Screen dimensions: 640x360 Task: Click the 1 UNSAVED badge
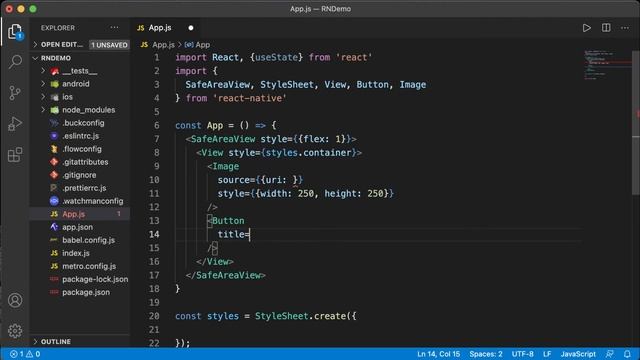(x=109, y=45)
